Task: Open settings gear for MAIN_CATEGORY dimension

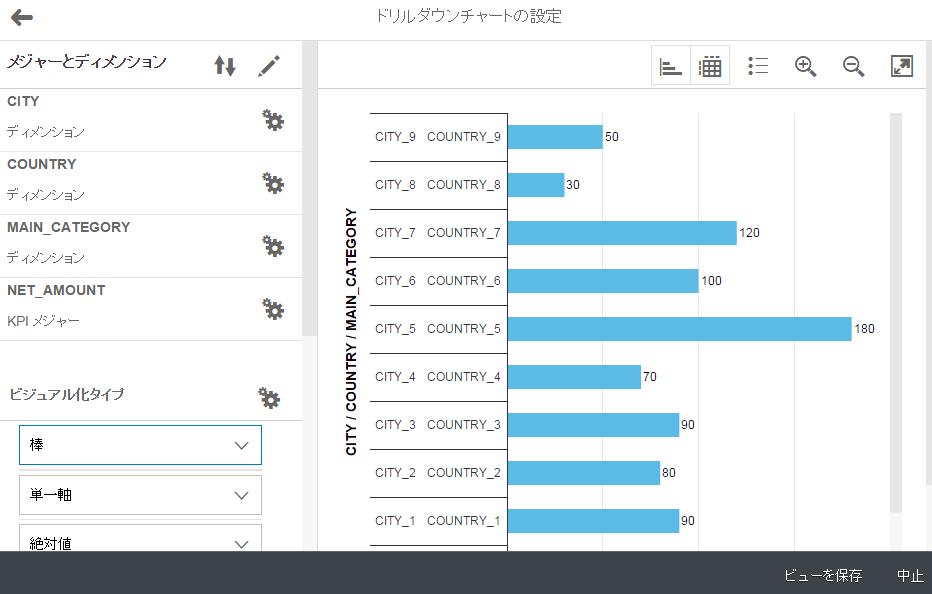Action: click(272, 246)
